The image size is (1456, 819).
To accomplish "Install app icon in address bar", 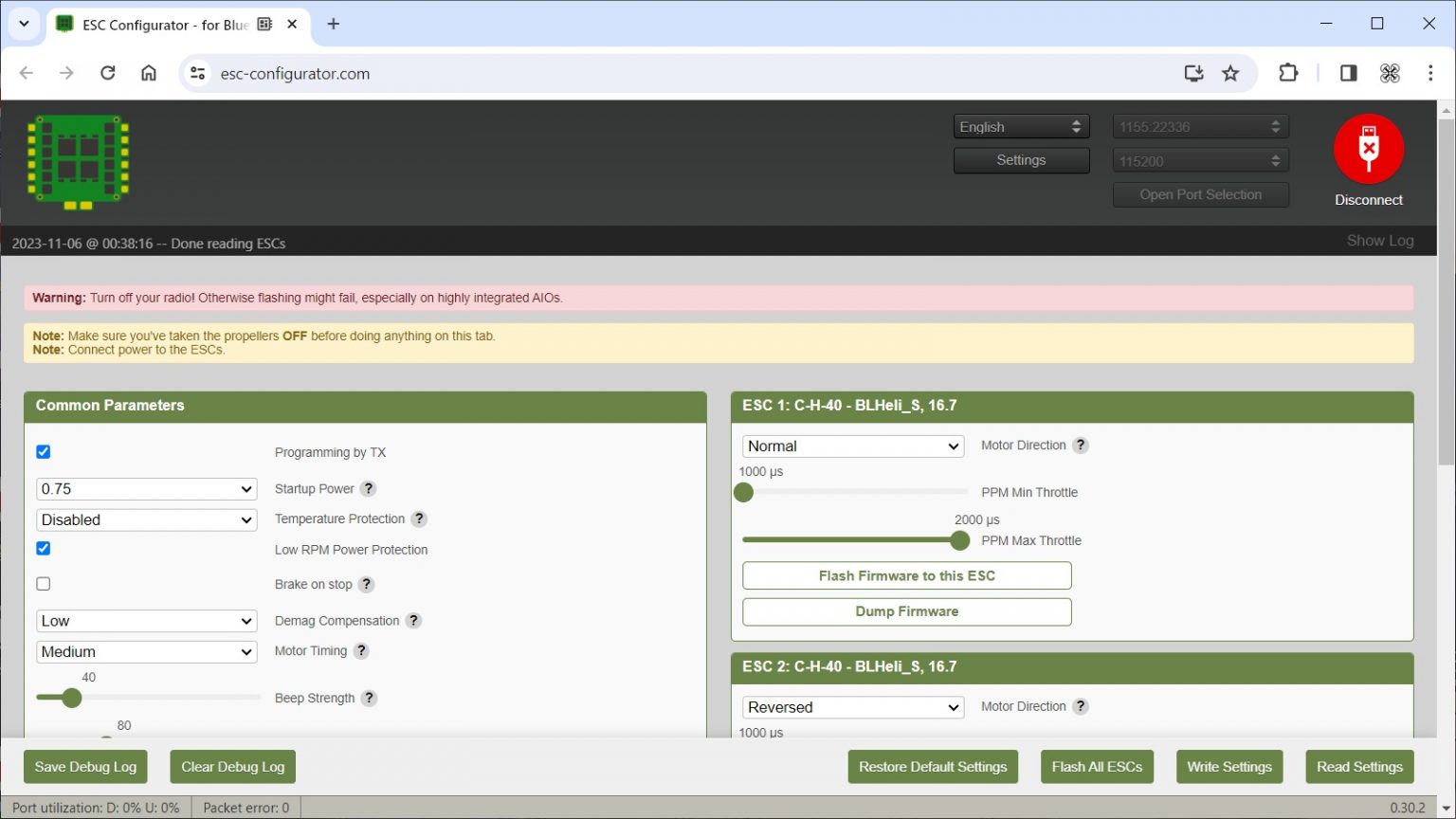I will 1193,73.
